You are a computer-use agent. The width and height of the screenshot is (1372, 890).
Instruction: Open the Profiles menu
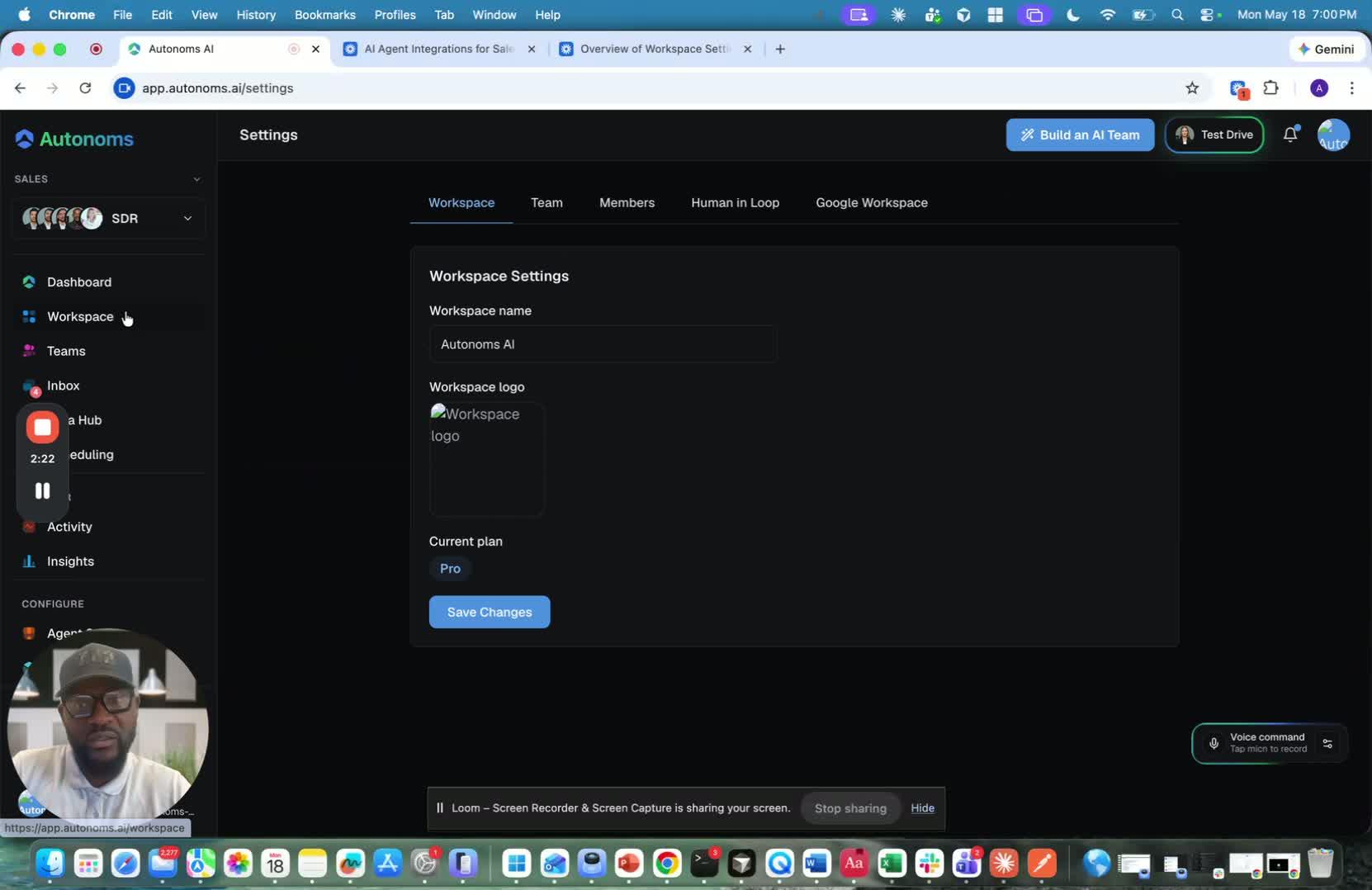click(x=395, y=15)
